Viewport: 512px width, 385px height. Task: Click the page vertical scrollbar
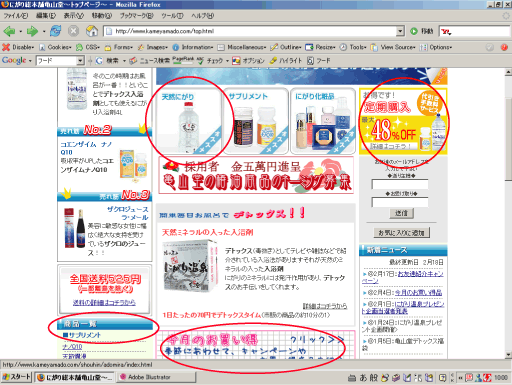(x=509, y=213)
